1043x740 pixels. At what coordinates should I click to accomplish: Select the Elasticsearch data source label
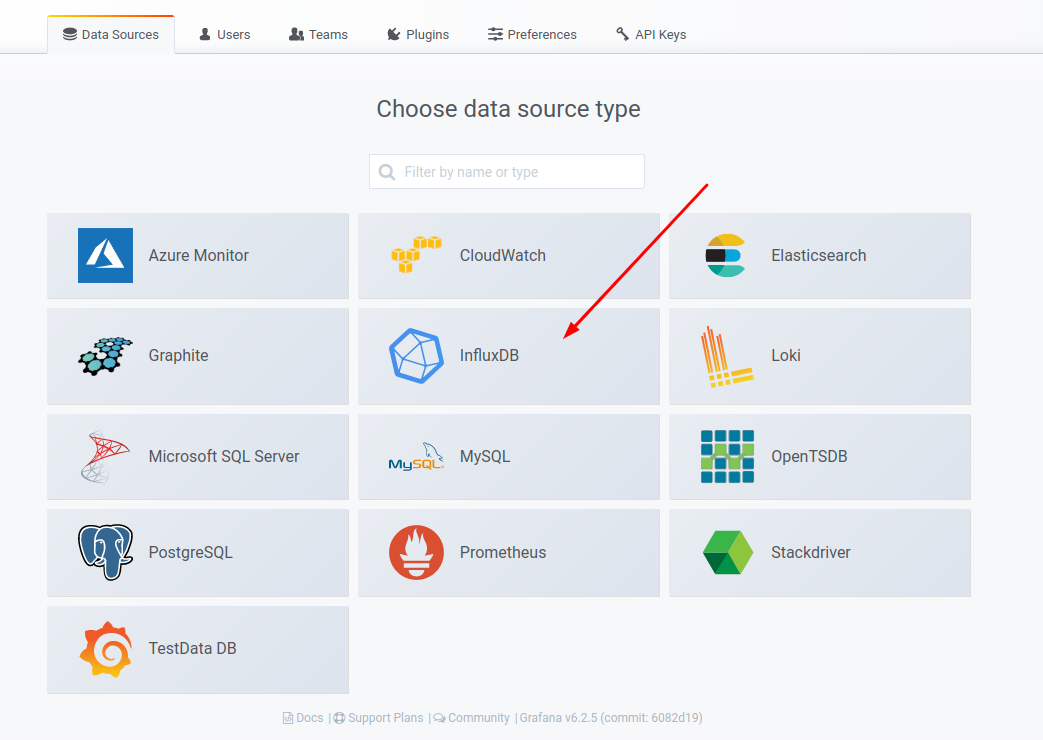819,256
